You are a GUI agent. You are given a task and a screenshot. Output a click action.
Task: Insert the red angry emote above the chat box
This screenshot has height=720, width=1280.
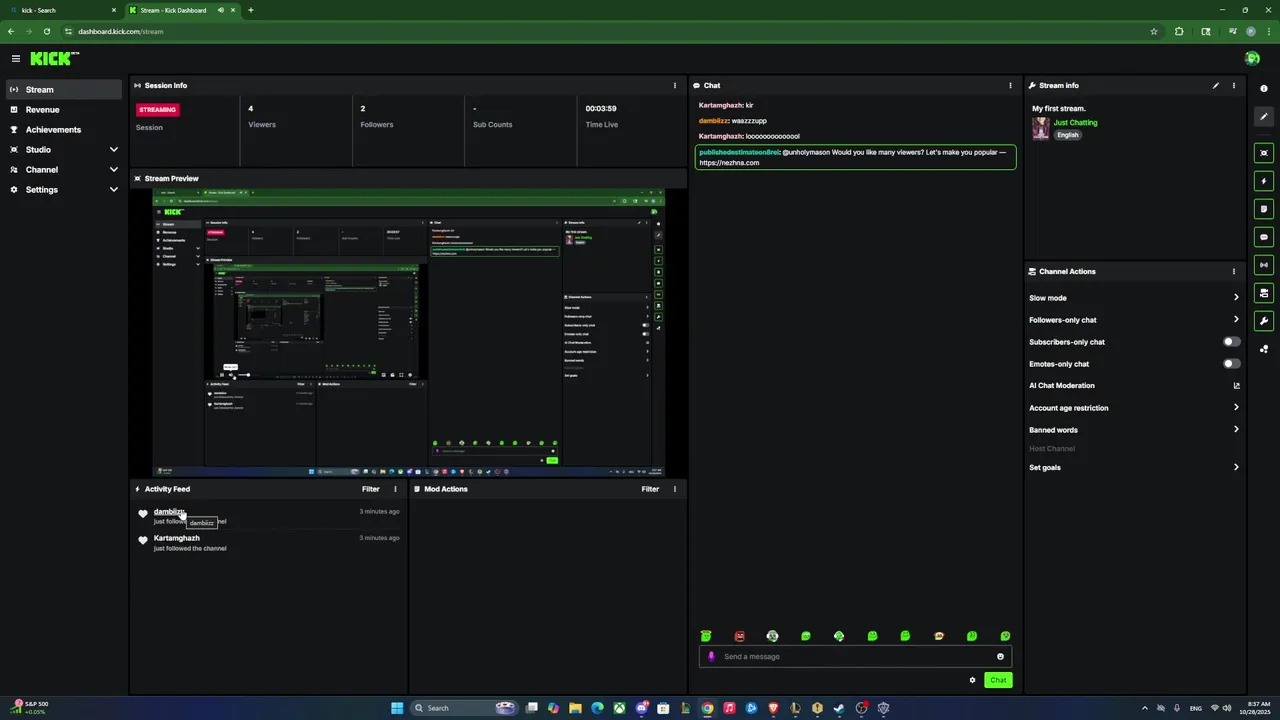740,636
